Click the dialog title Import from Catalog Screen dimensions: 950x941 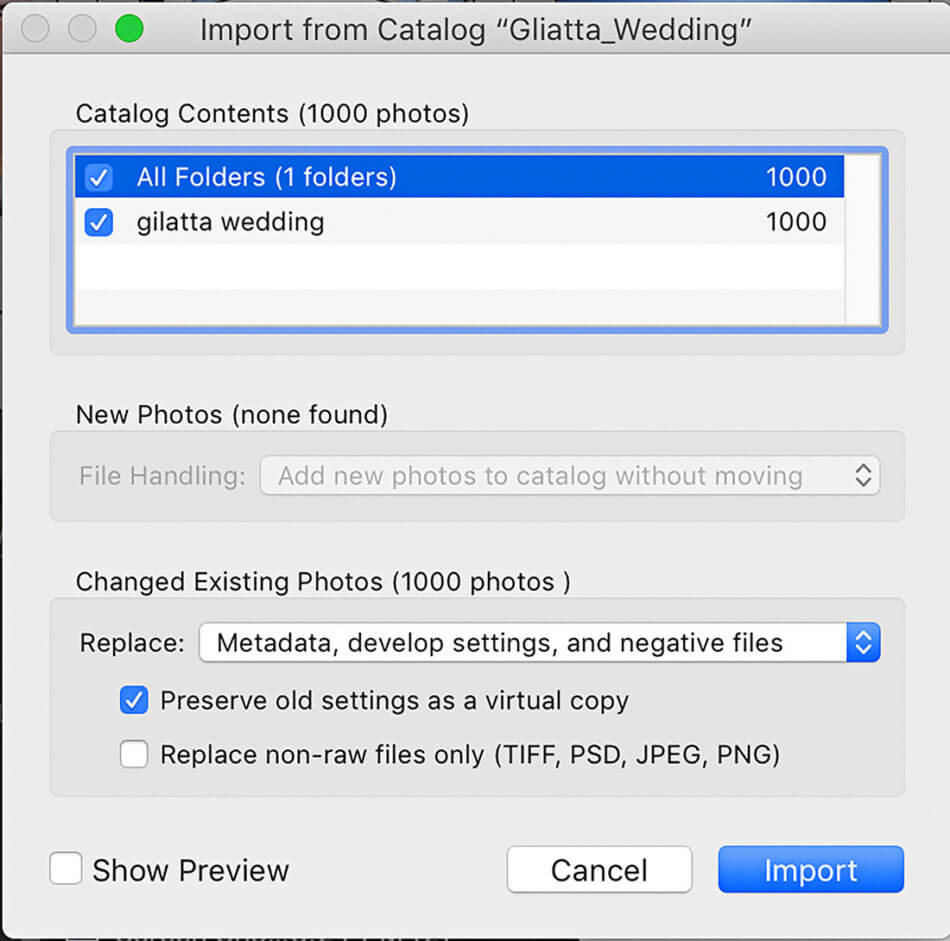(474, 30)
